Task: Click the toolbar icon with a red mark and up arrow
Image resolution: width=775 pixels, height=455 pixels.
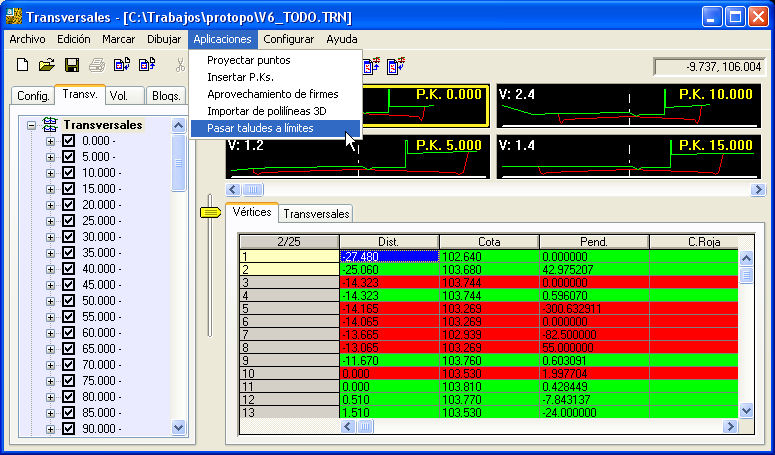Action: (372, 65)
